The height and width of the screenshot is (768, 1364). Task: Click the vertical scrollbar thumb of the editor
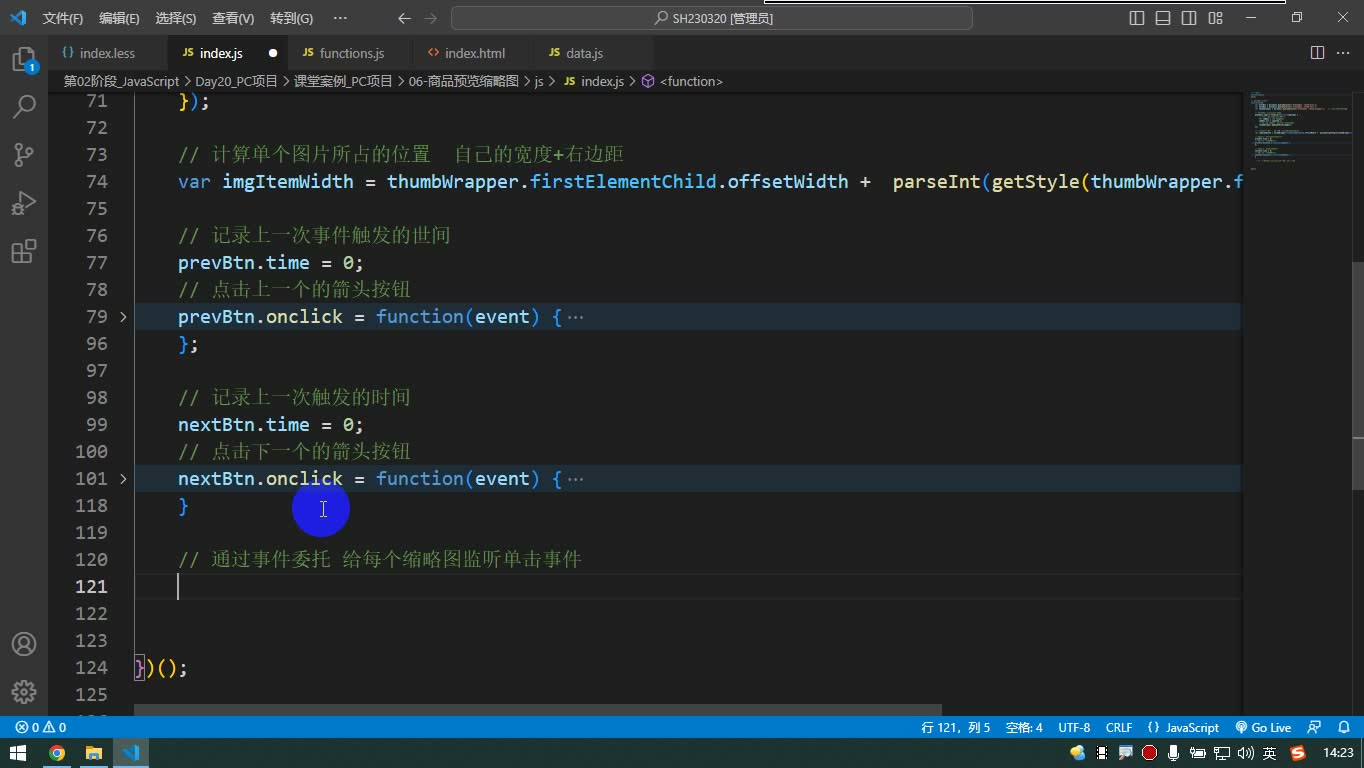click(x=1357, y=349)
